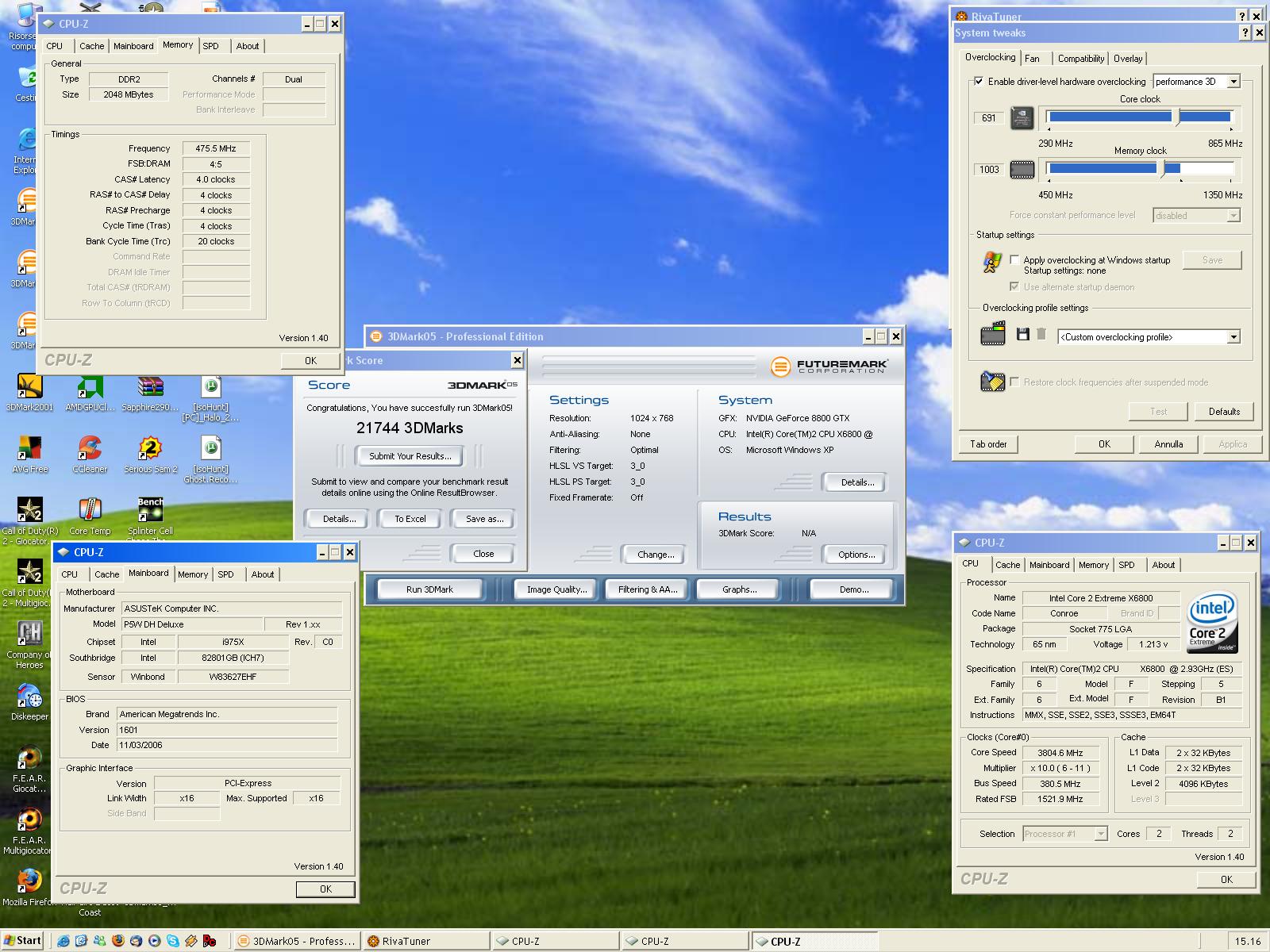Open the Force constant performance level dropdown
1270x952 pixels.
point(1196,215)
